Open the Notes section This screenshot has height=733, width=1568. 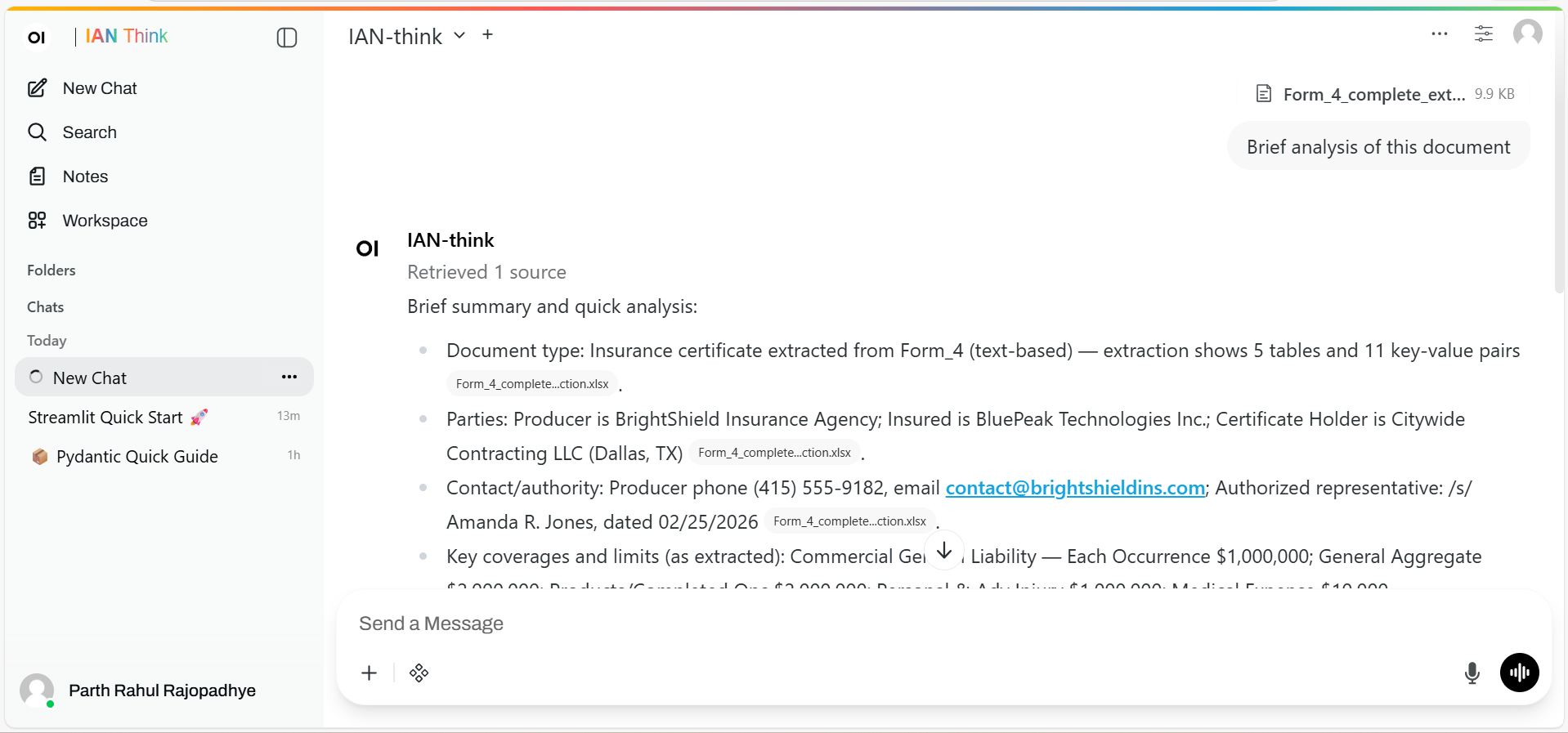(x=85, y=177)
